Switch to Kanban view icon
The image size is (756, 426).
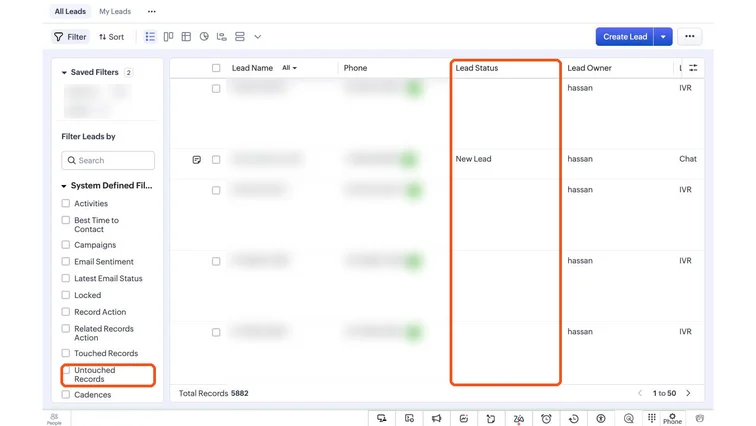pyautogui.click(x=168, y=37)
